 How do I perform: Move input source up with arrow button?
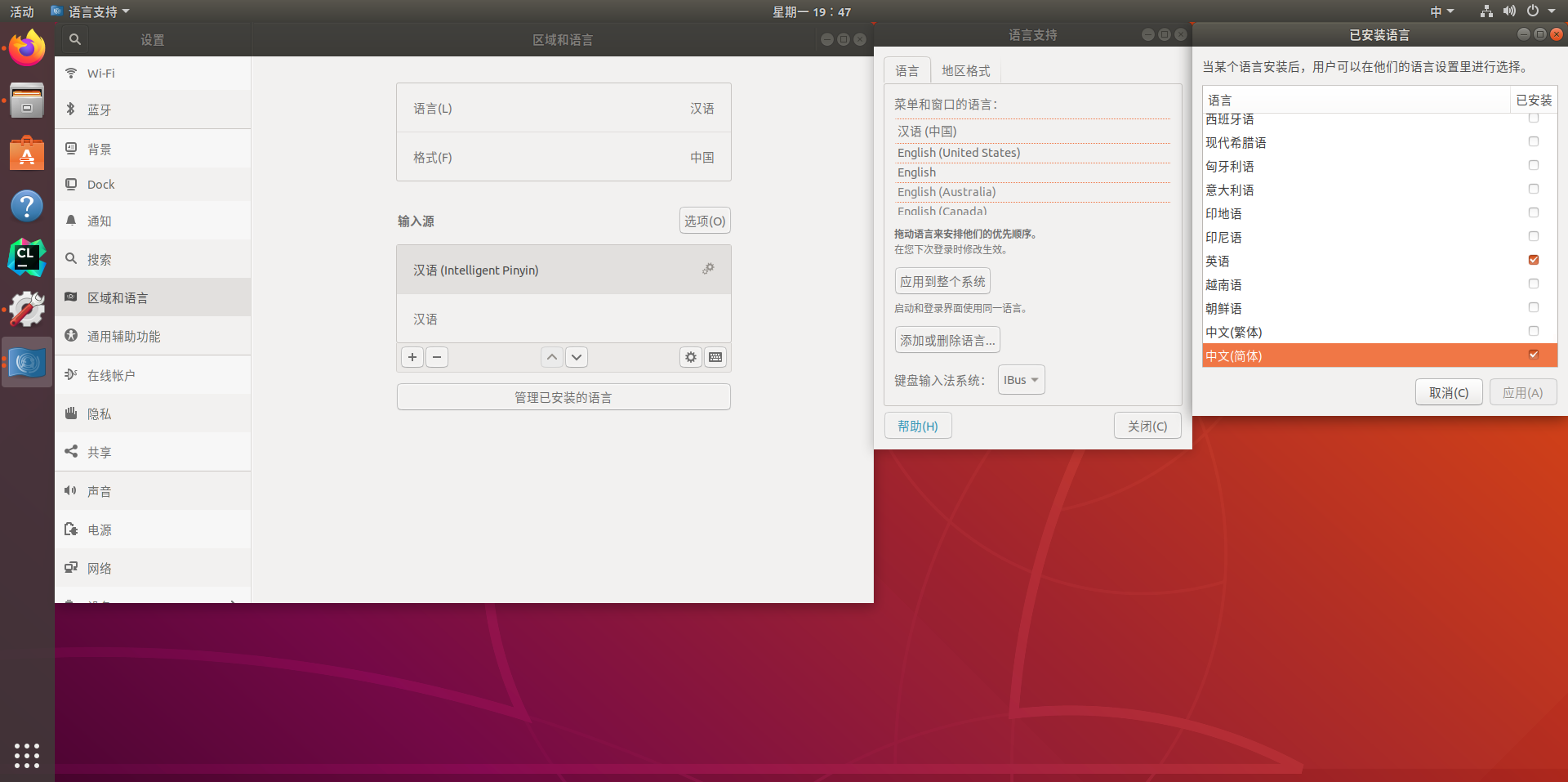(552, 357)
